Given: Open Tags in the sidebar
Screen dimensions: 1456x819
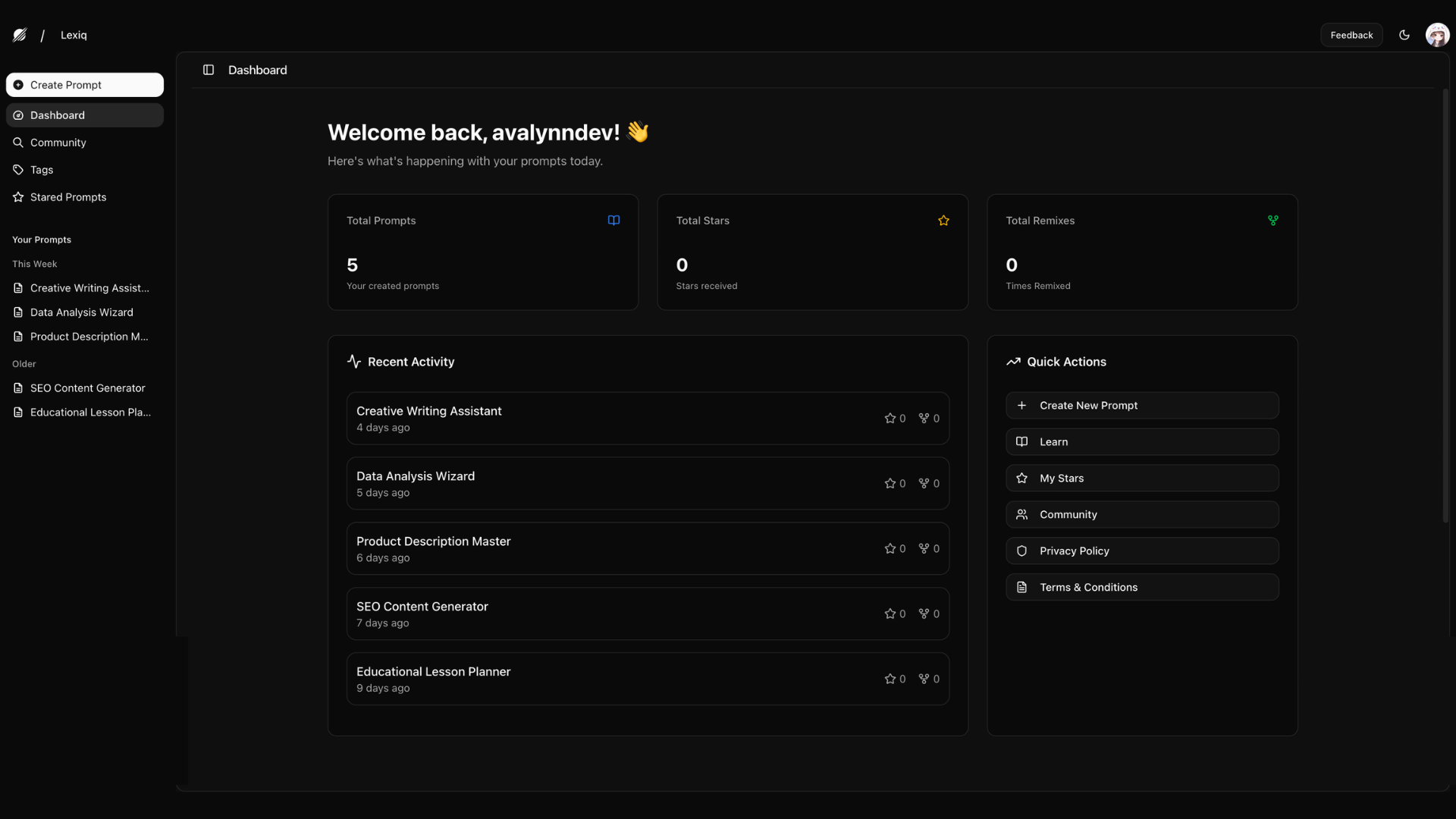Looking at the screenshot, I should point(42,170).
